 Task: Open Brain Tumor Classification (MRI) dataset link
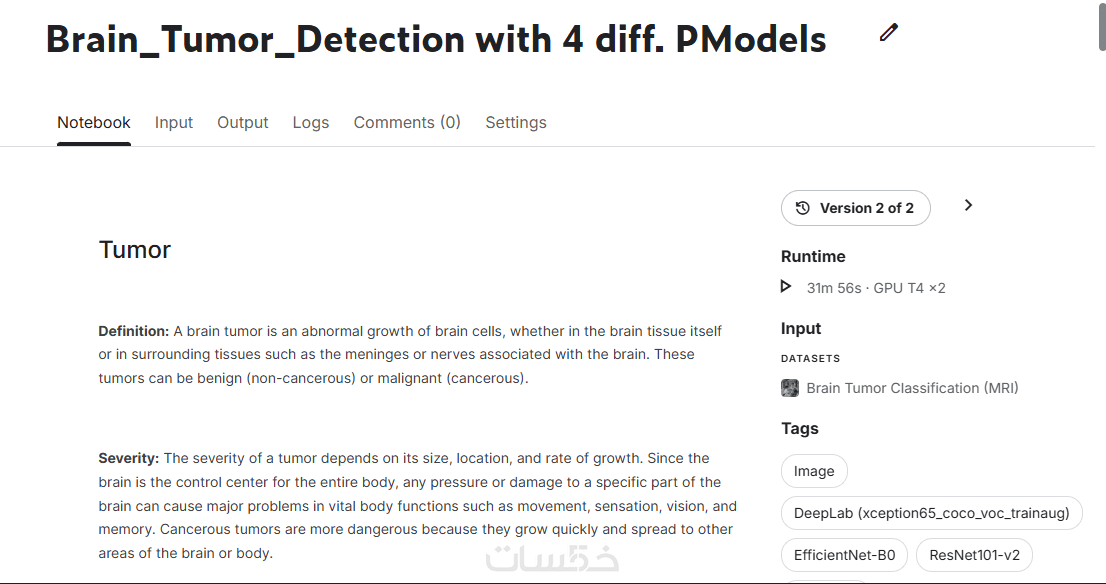912,388
